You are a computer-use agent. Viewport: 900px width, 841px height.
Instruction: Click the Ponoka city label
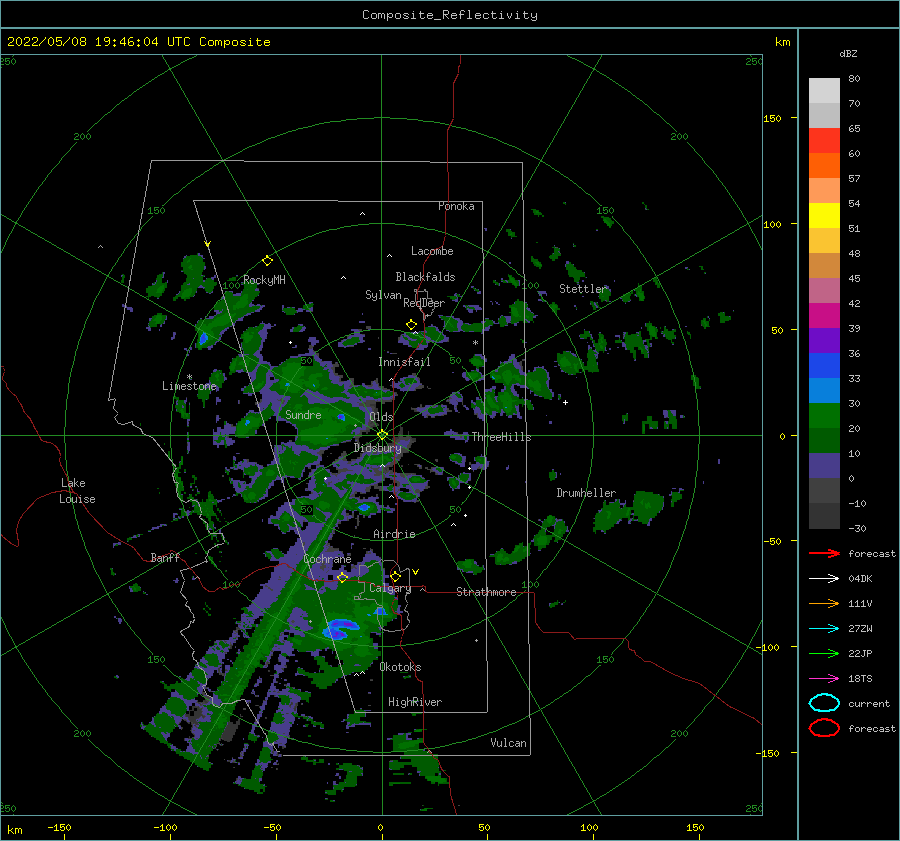tap(456, 206)
